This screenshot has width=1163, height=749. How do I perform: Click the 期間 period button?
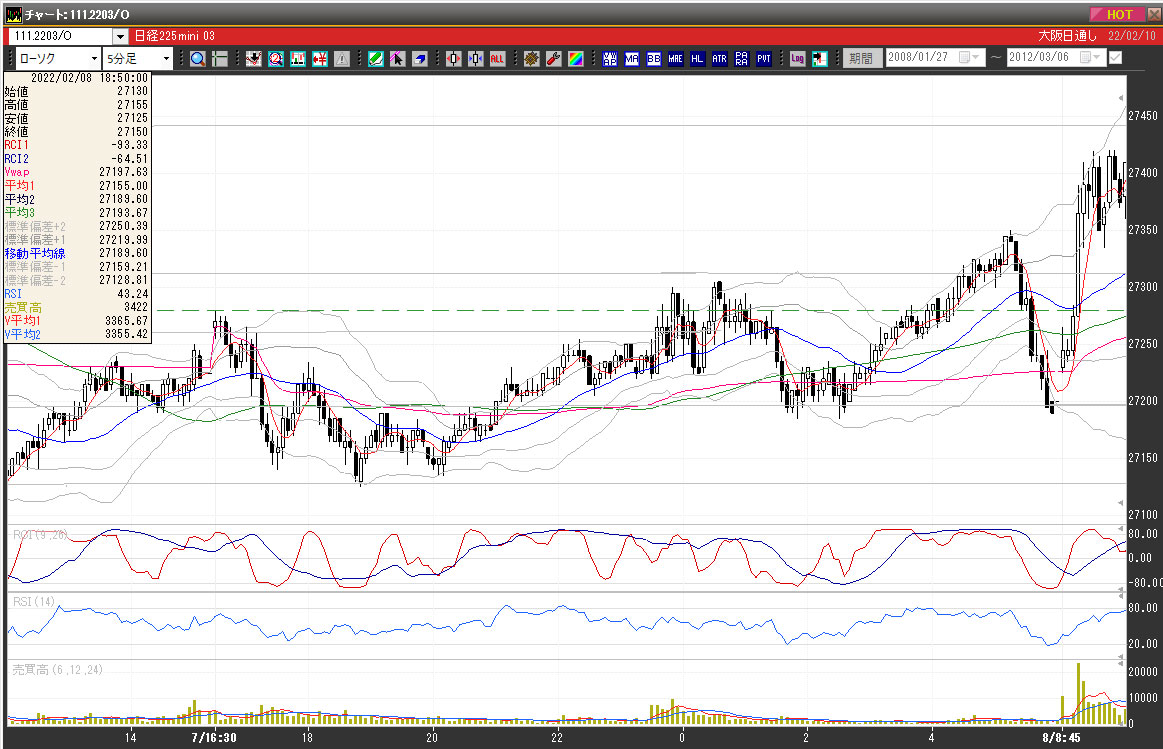(861, 58)
